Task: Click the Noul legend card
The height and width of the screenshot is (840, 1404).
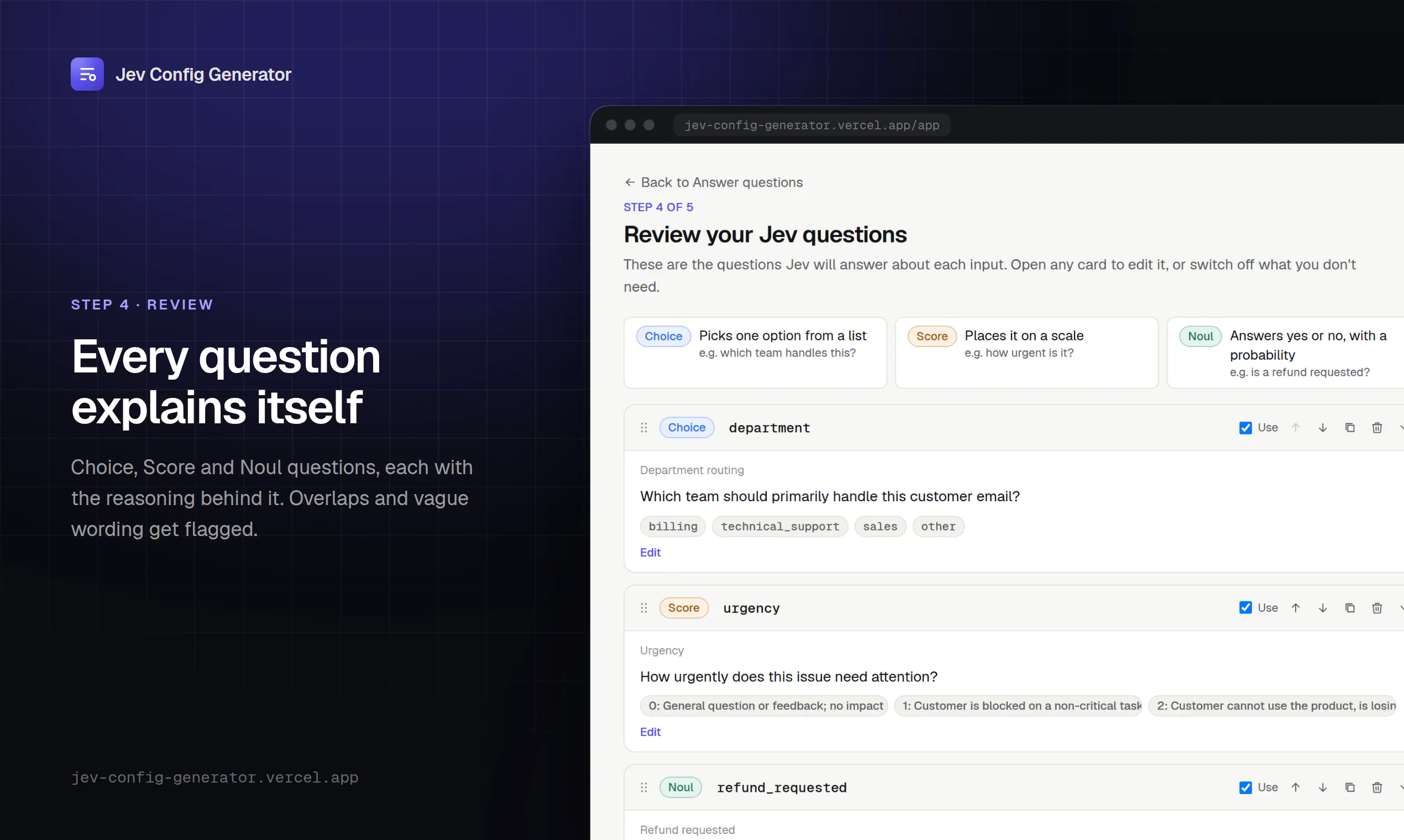Action: pos(1286,353)
